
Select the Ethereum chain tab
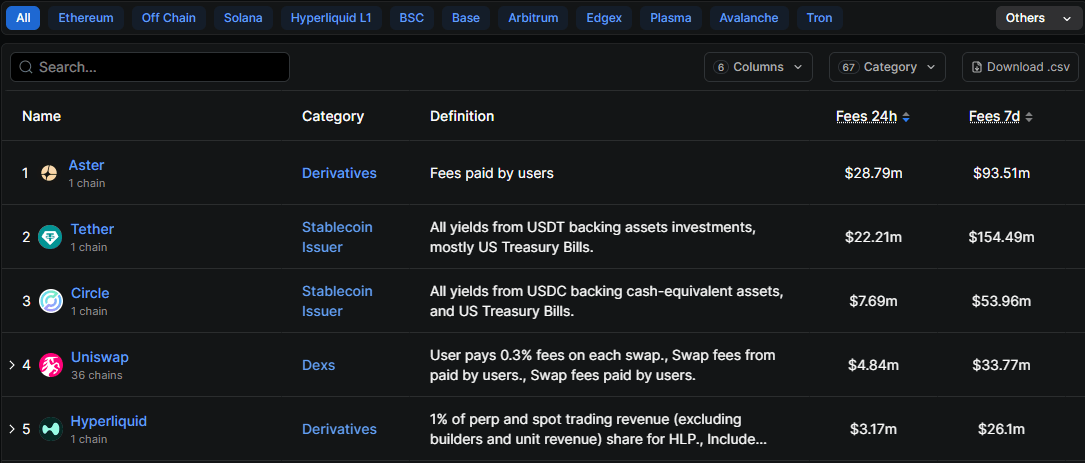coord(86,18)
